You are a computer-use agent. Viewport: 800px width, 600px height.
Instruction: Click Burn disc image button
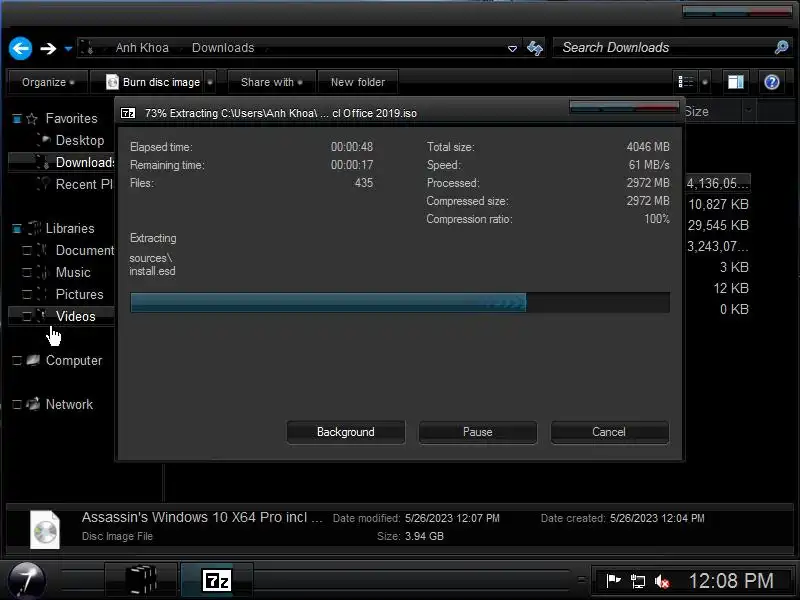[153, 82]
